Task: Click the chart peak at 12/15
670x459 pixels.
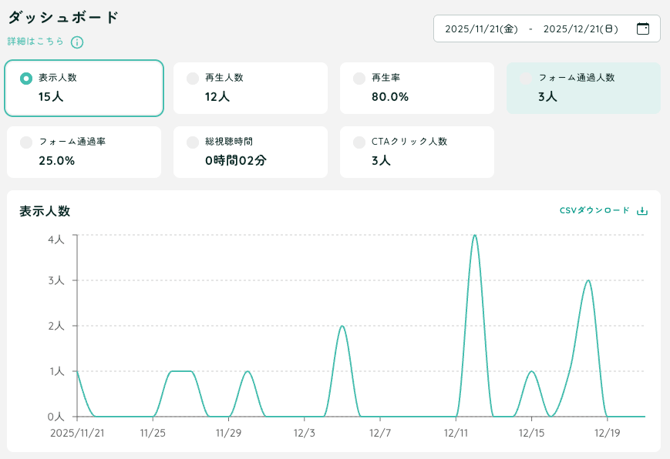Action: 531,372
